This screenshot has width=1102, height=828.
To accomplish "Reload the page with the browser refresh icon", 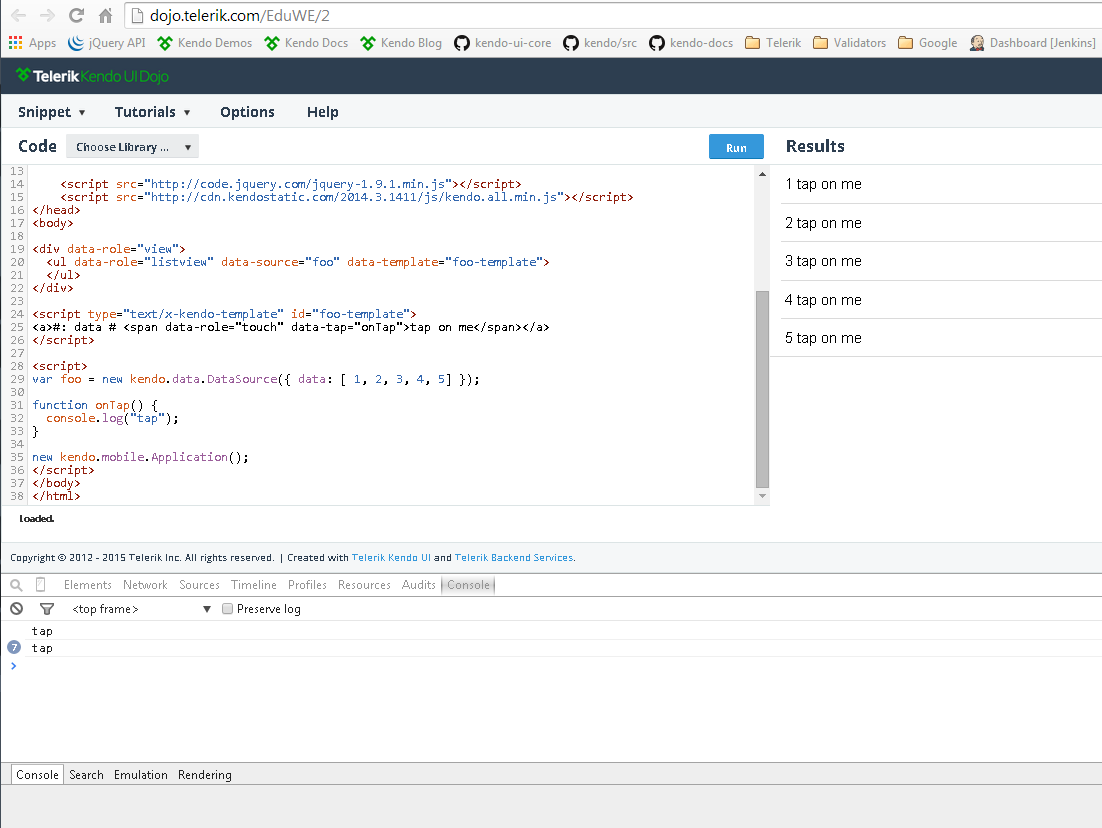I will coord(76,16).
